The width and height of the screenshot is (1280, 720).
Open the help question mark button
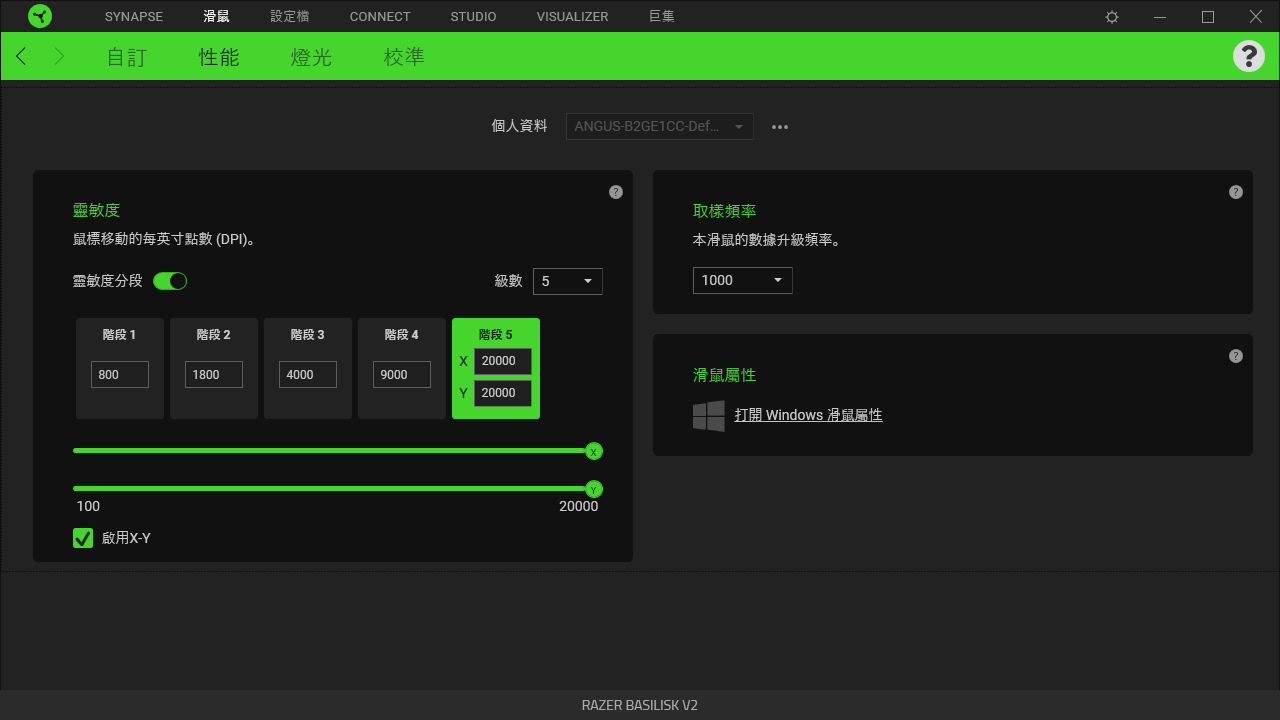click(x=1249, y=56)
